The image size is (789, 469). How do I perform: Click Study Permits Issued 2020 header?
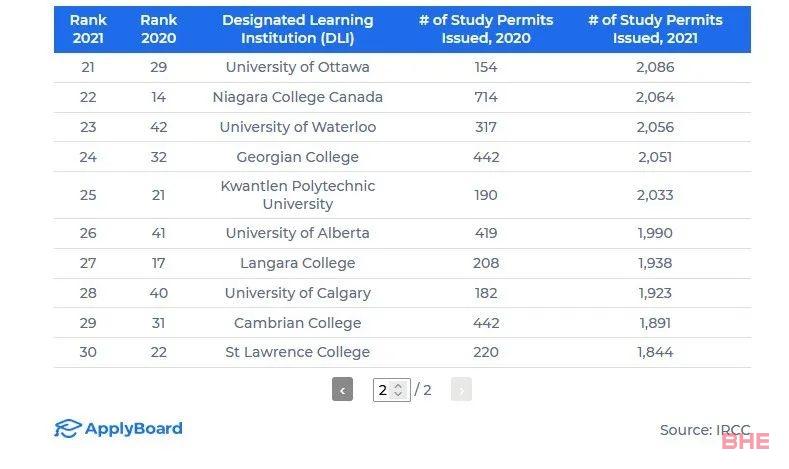tap(486, 29)
